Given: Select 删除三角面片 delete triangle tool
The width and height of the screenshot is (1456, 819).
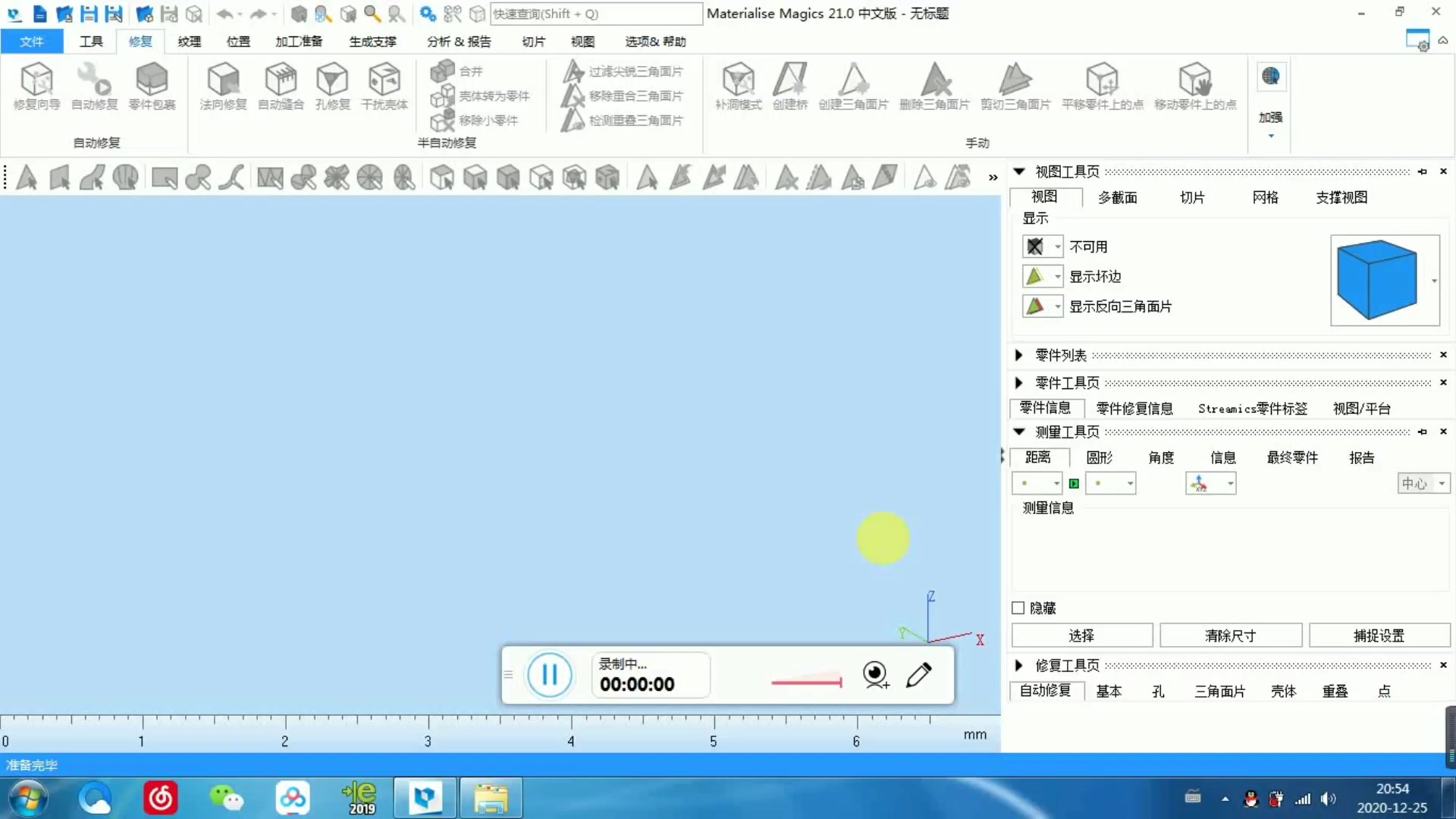Looking at the screenshot, I should 934,86.
